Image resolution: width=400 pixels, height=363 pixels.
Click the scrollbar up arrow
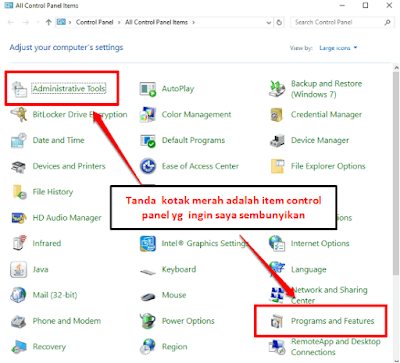[x=396, y=68]
